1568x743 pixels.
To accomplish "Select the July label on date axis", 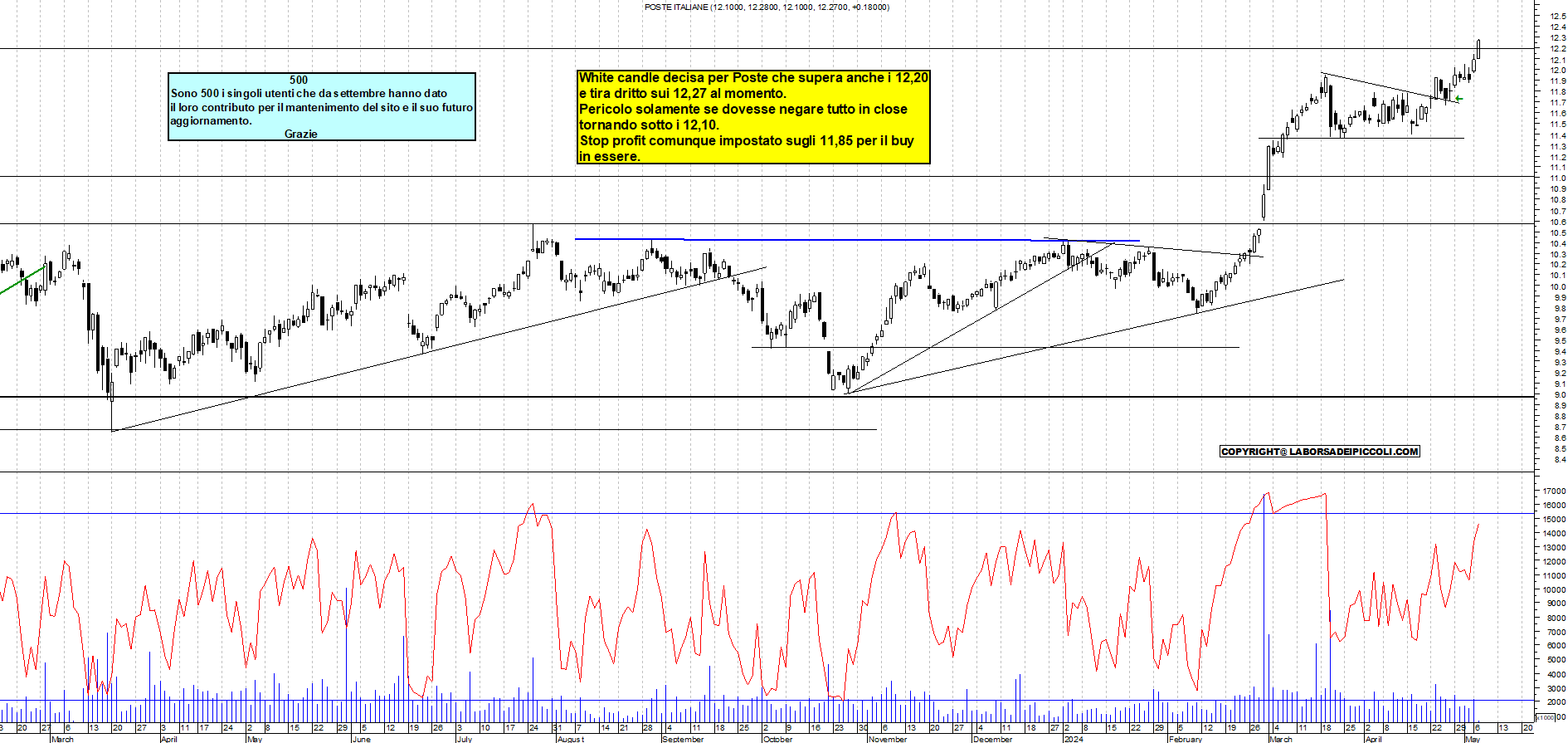I will pos(465,739).
